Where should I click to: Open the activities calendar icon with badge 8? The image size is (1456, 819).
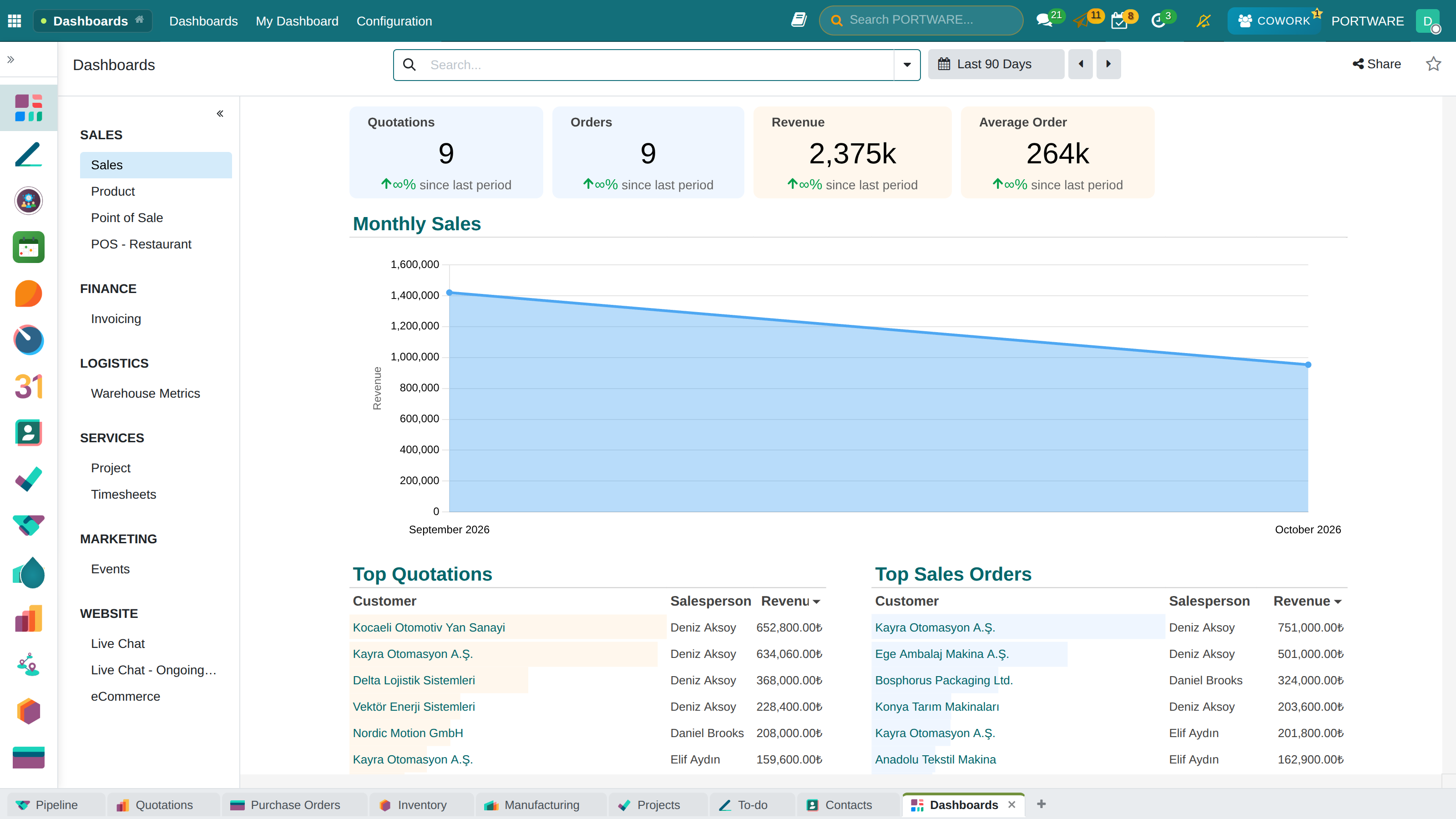[x=1119, y=21]
